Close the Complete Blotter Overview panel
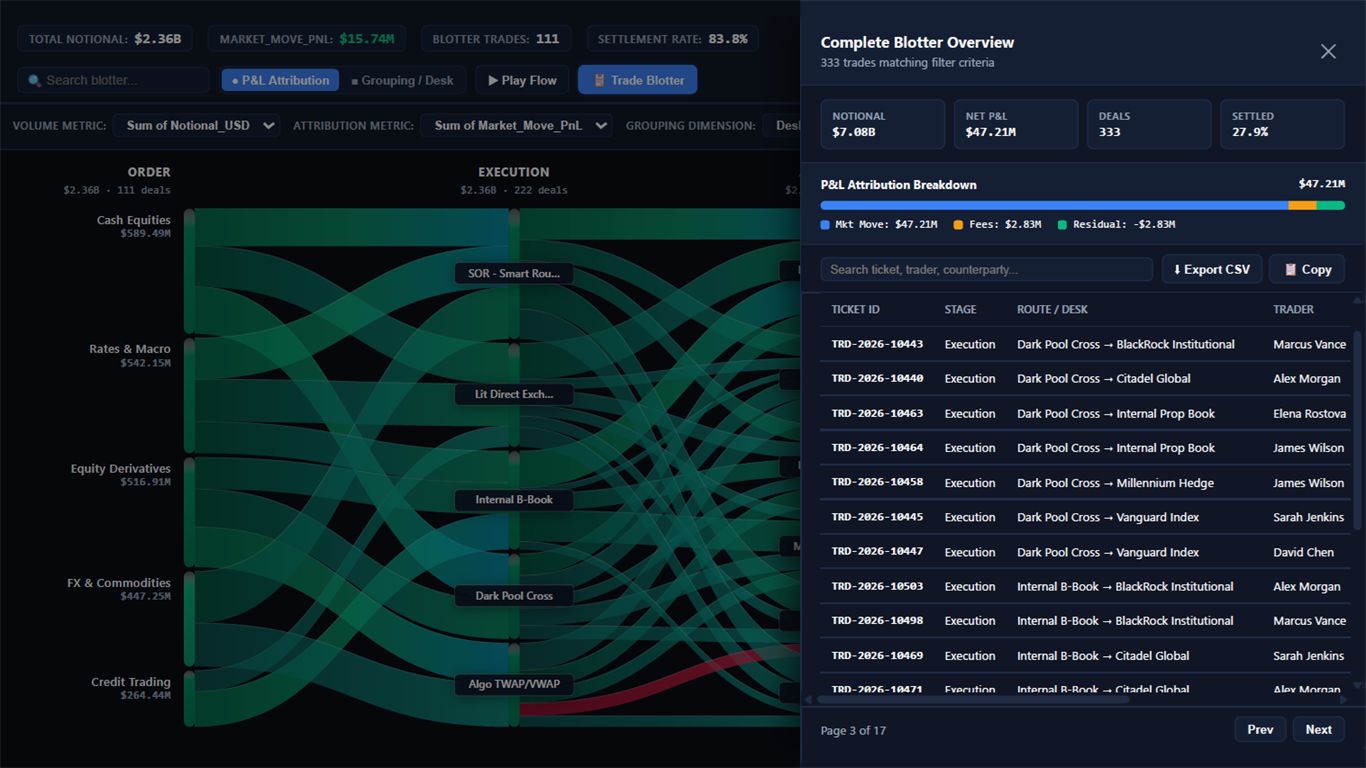Viewport: 1366px width, 768px height. pyautogui.click(x=1328, y=51)
